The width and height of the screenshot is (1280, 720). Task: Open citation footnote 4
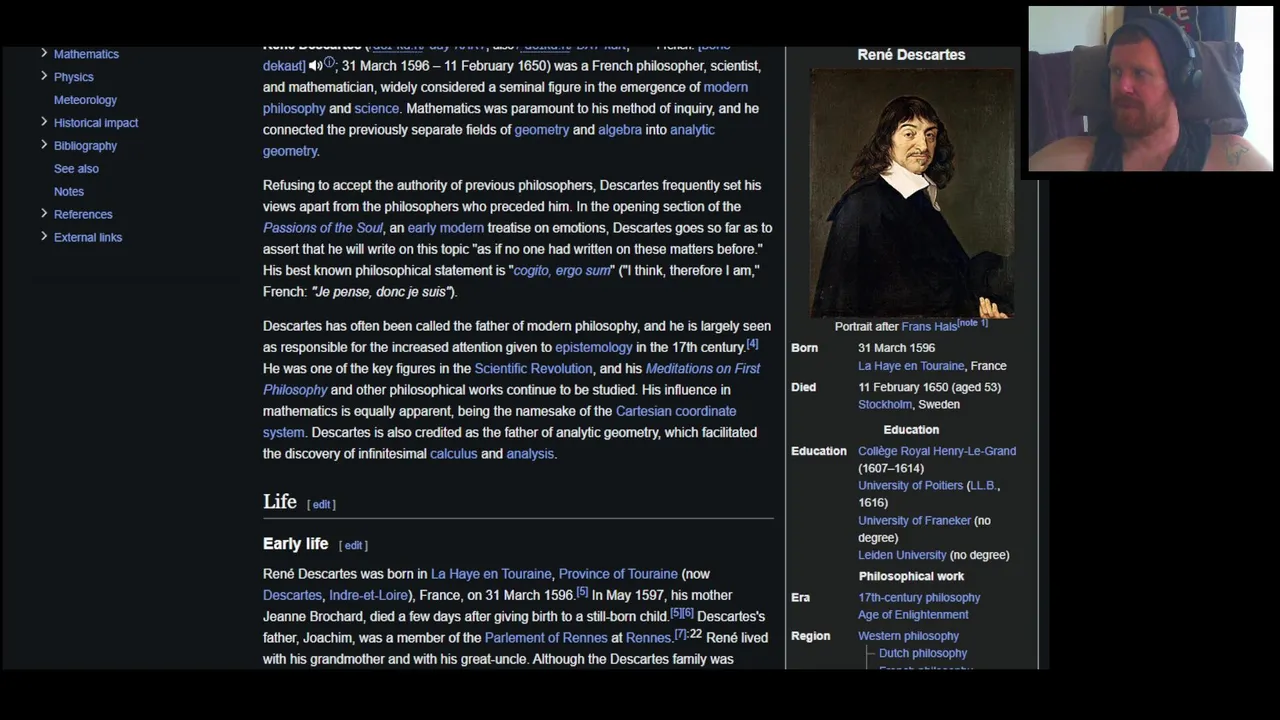pos(752,344)
